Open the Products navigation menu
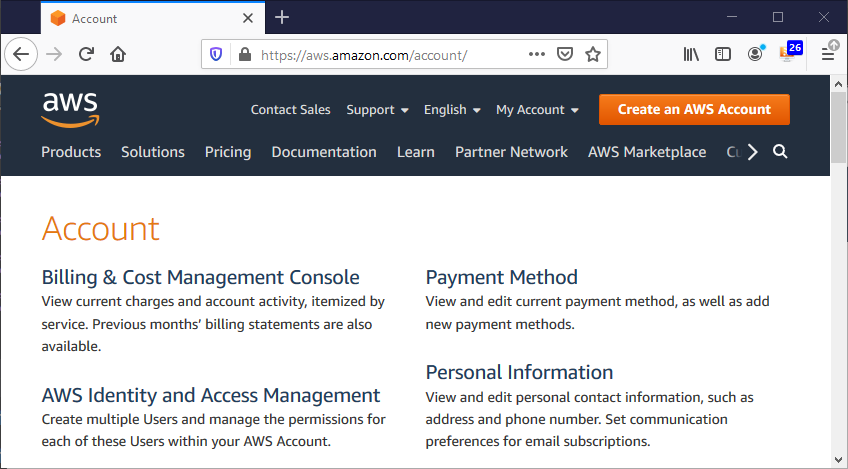This screenshot has height=469, width=848. click(71, 152)
